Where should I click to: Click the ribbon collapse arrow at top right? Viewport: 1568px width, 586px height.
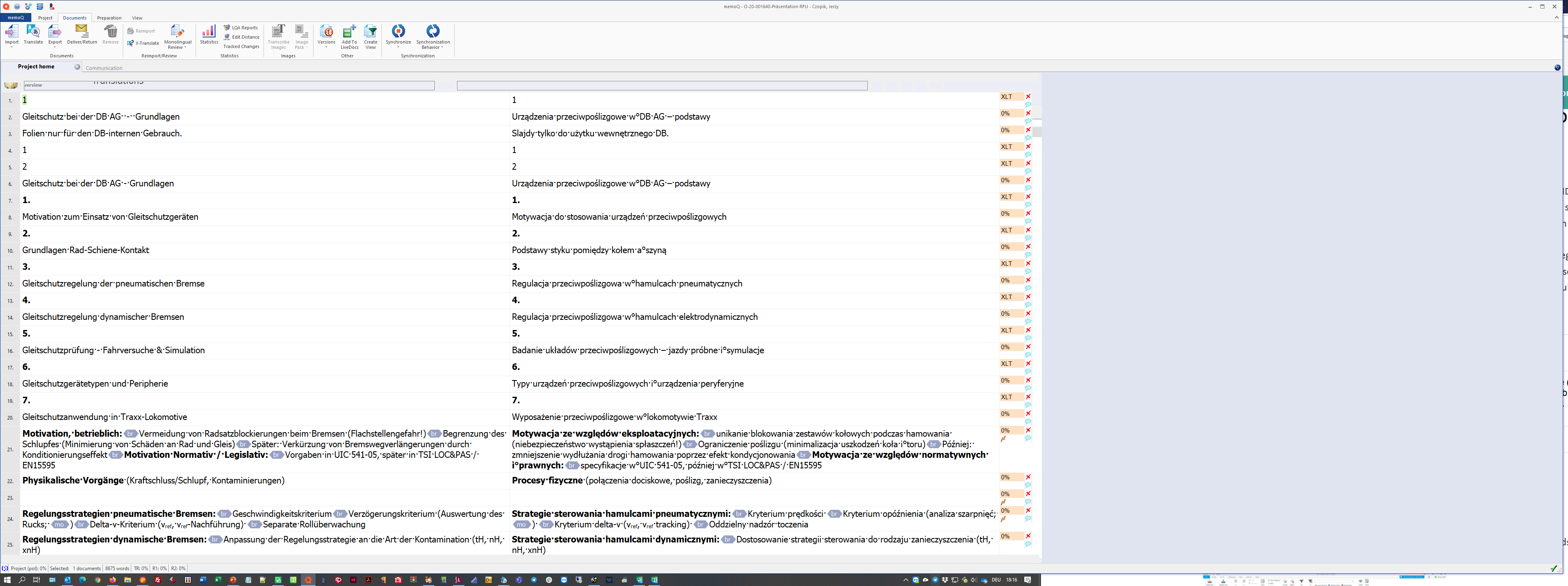point(1557,17)
